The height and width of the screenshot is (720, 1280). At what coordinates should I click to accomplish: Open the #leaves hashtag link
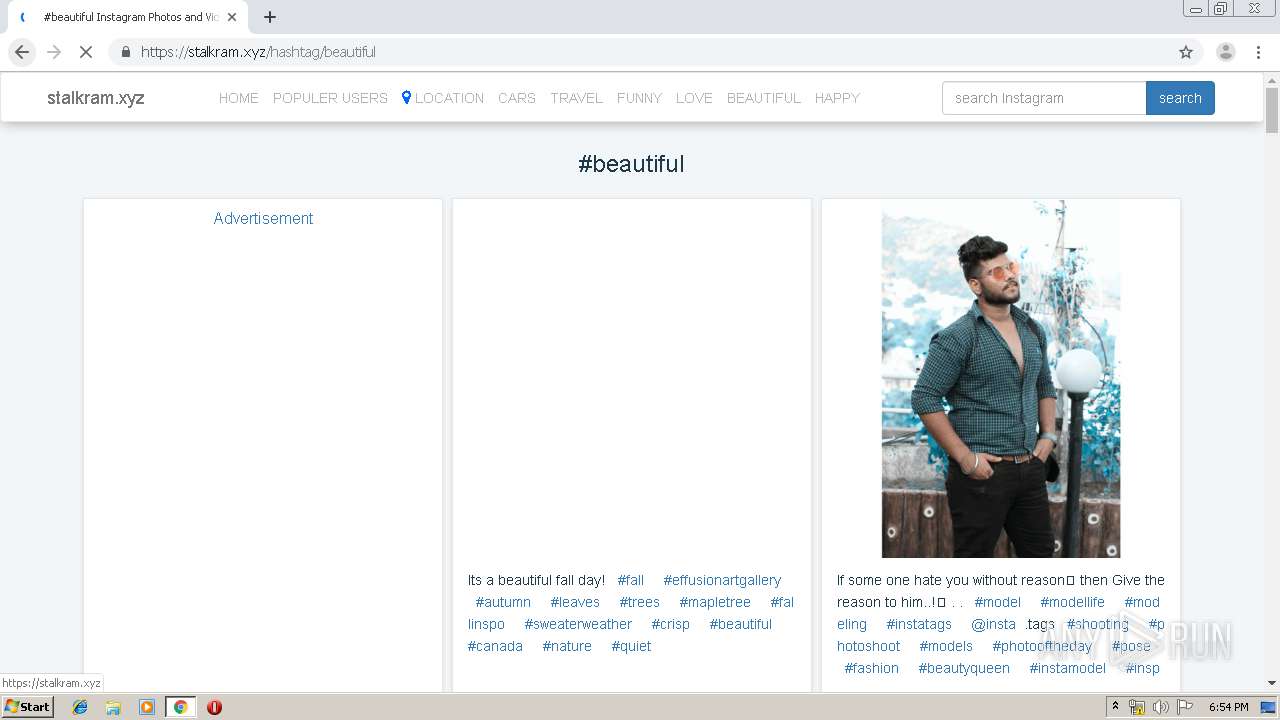pyautogui.click(x=575, y=602)
